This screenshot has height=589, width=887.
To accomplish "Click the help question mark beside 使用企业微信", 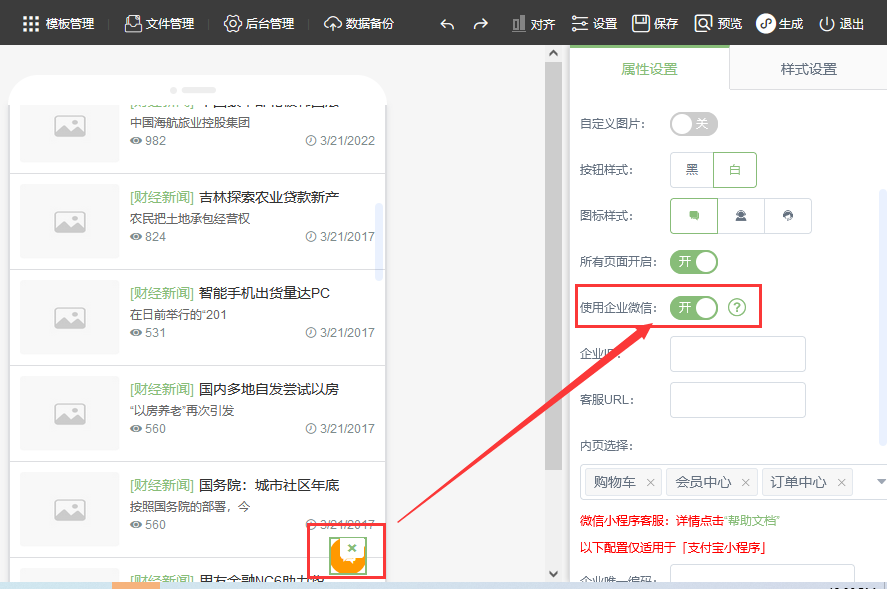I will click(x=737, y=307).
